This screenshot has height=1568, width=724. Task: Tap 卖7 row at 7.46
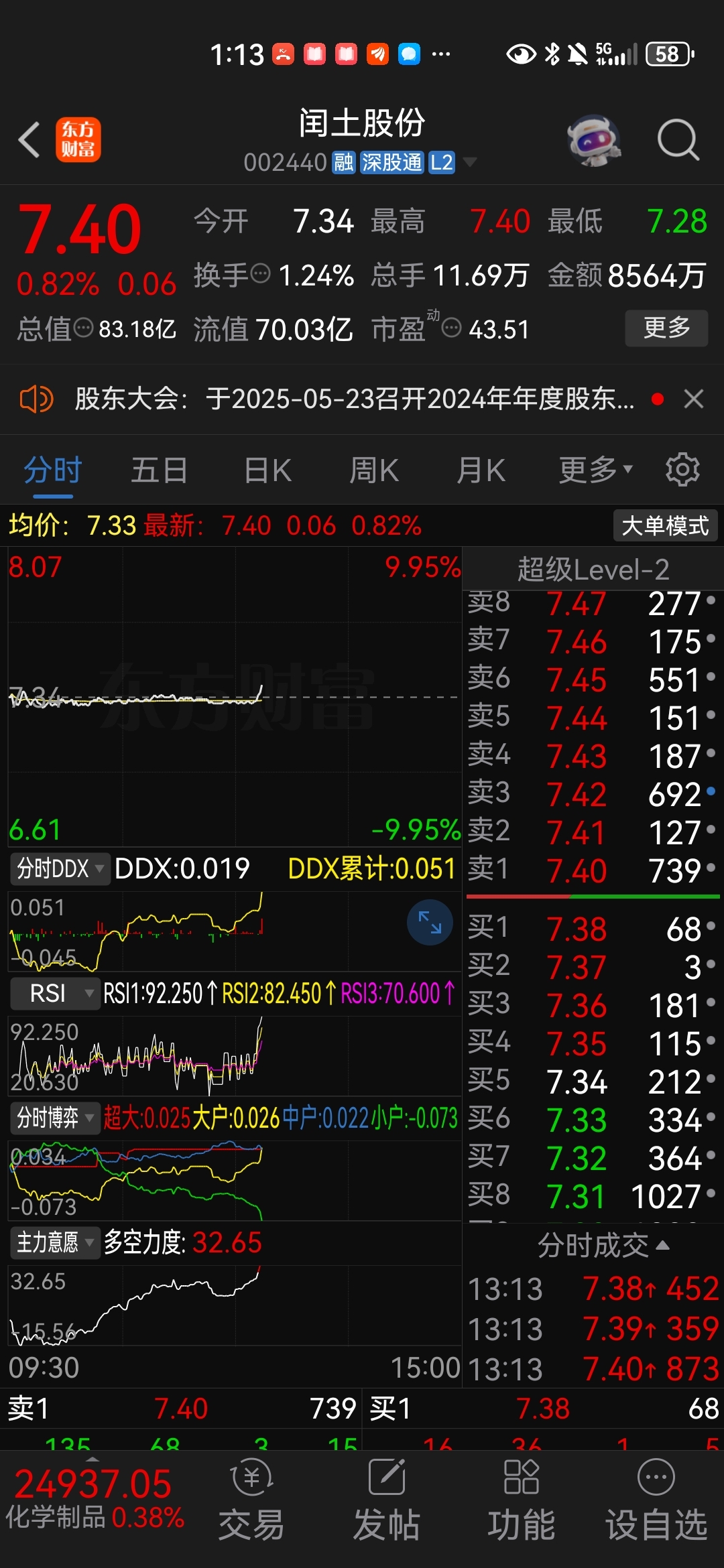(593, 641)
